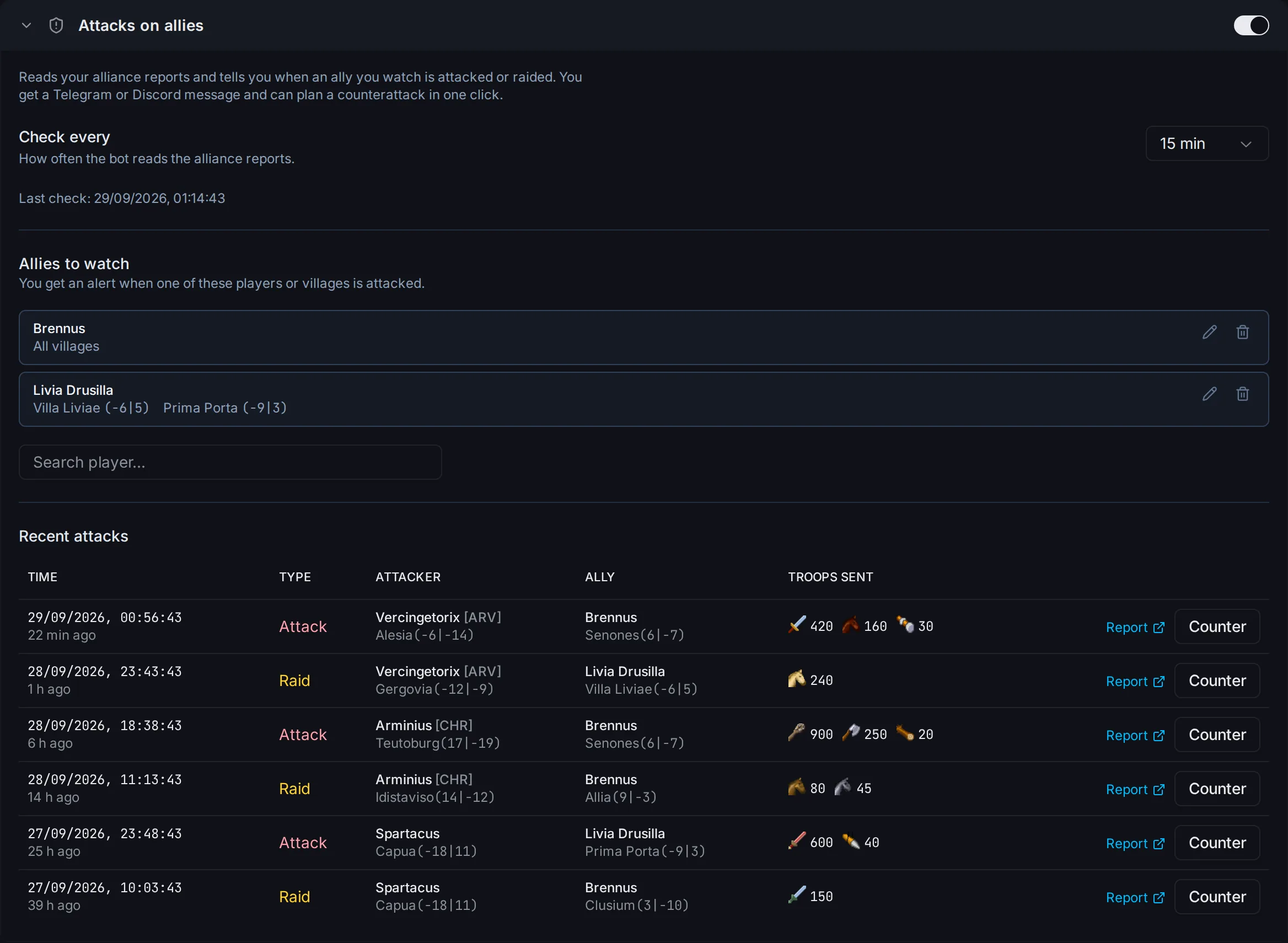Counter the Gergovia raid on Villa Liviae
The height and width of the screenshot is (943, 1288).
pyautogui.click(x=1217, y=681)
